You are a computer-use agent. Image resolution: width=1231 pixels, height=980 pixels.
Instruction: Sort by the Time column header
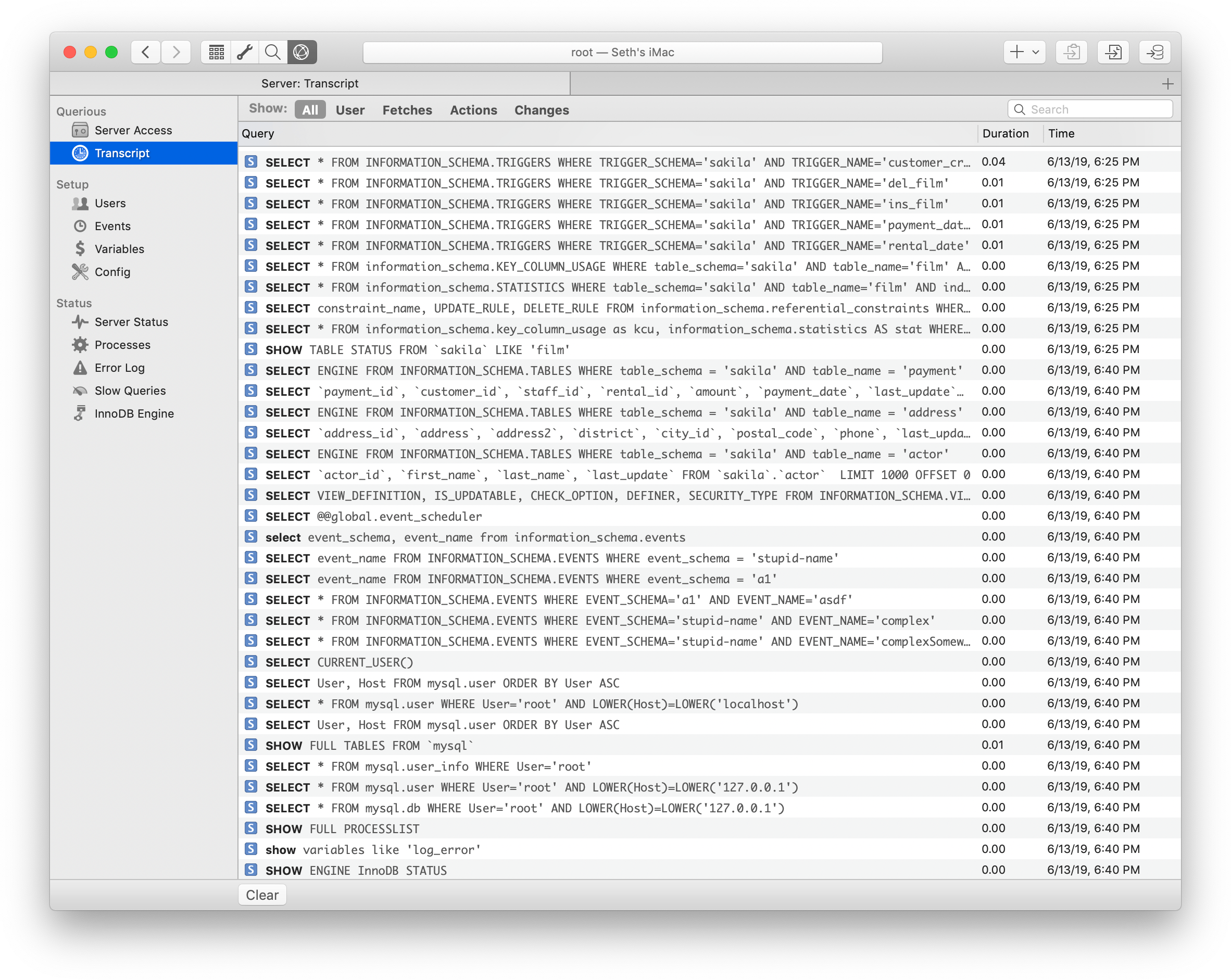click(1111, 133)
